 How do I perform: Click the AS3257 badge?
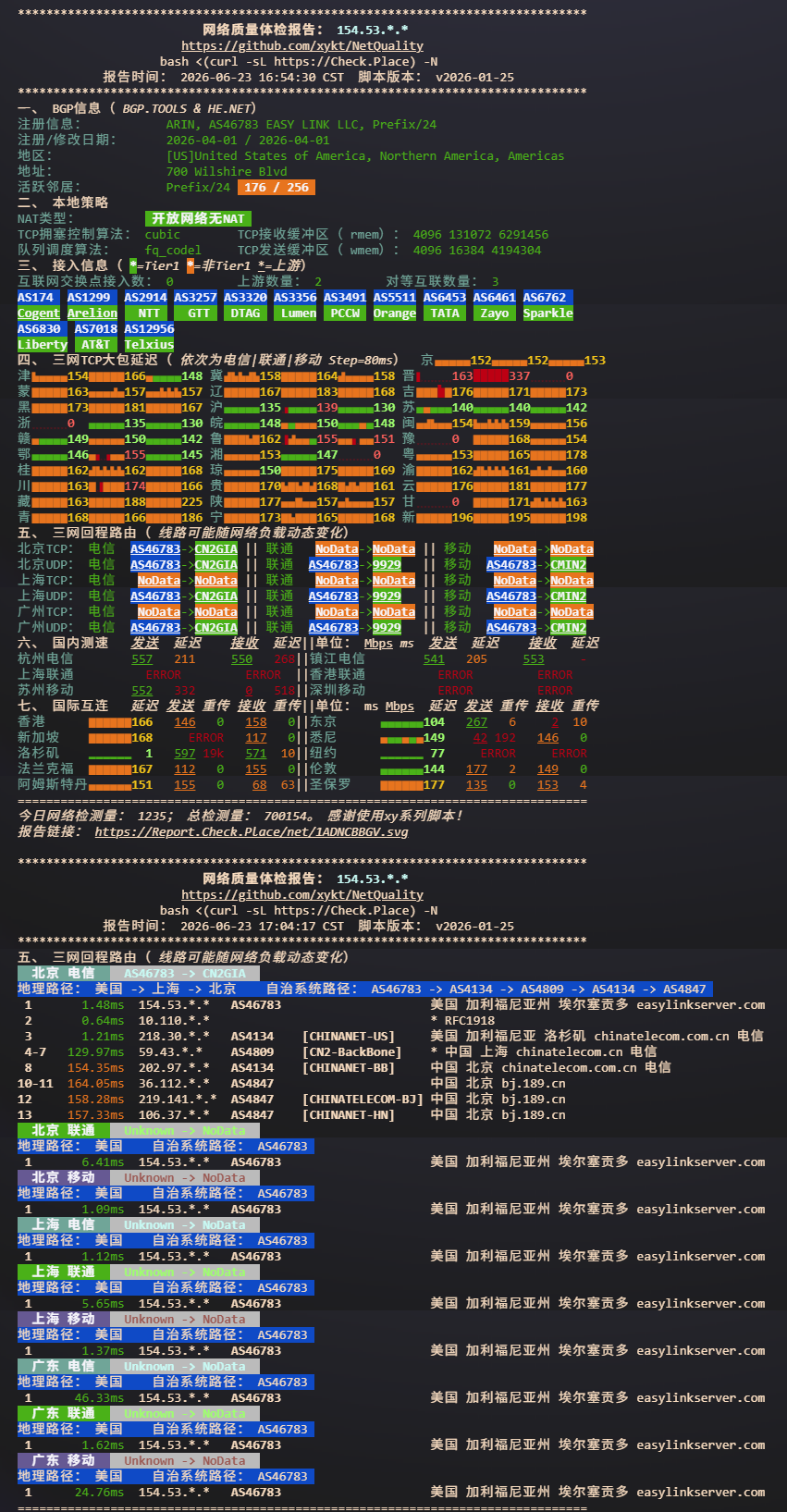coord(195,297)
